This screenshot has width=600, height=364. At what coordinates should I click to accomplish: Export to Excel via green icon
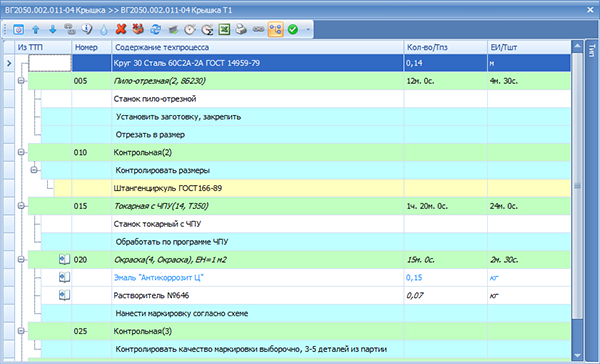click(224, 29)
